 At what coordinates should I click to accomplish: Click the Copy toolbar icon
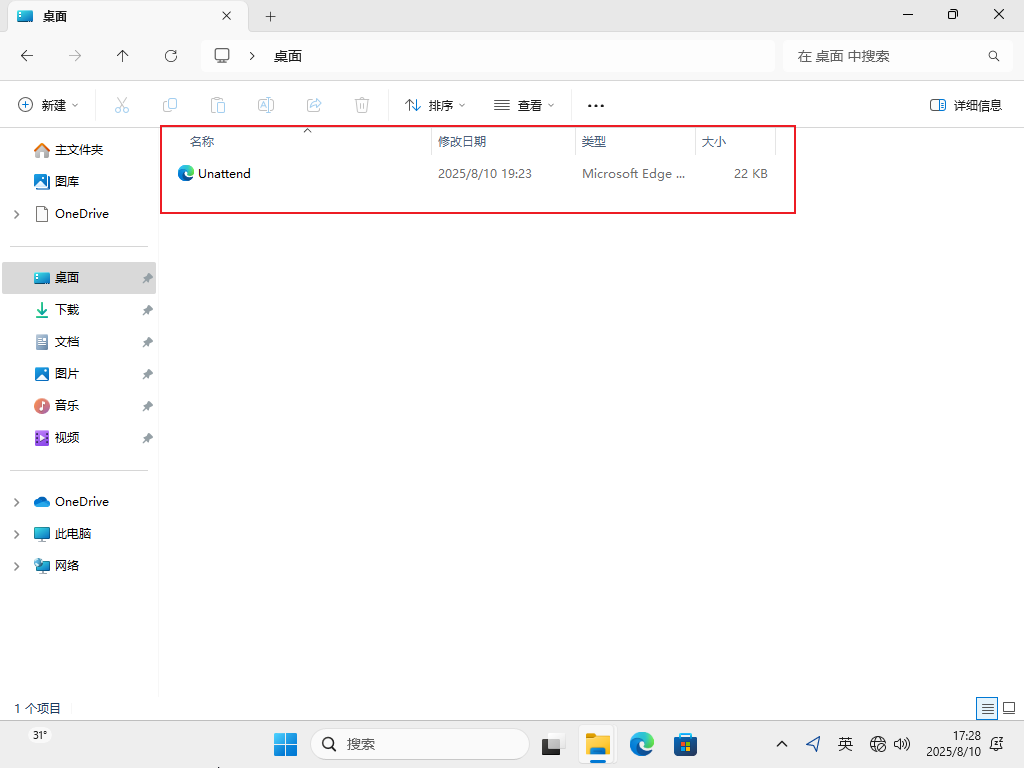pos(170,105)
